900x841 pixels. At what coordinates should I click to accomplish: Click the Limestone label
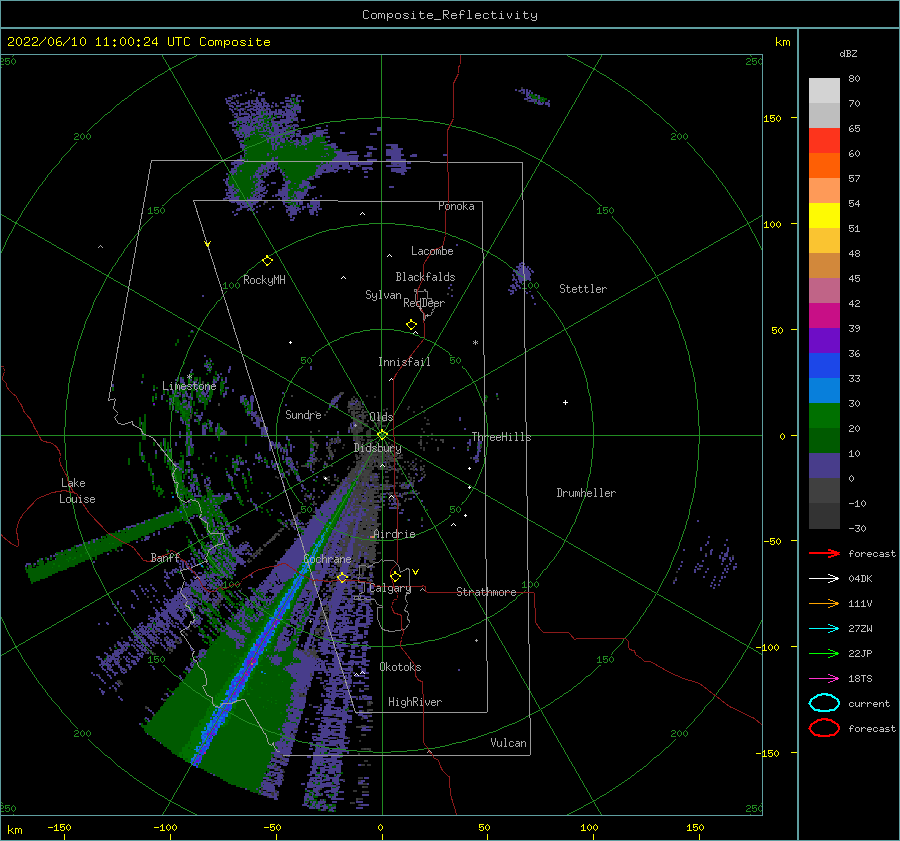(189, 386)
